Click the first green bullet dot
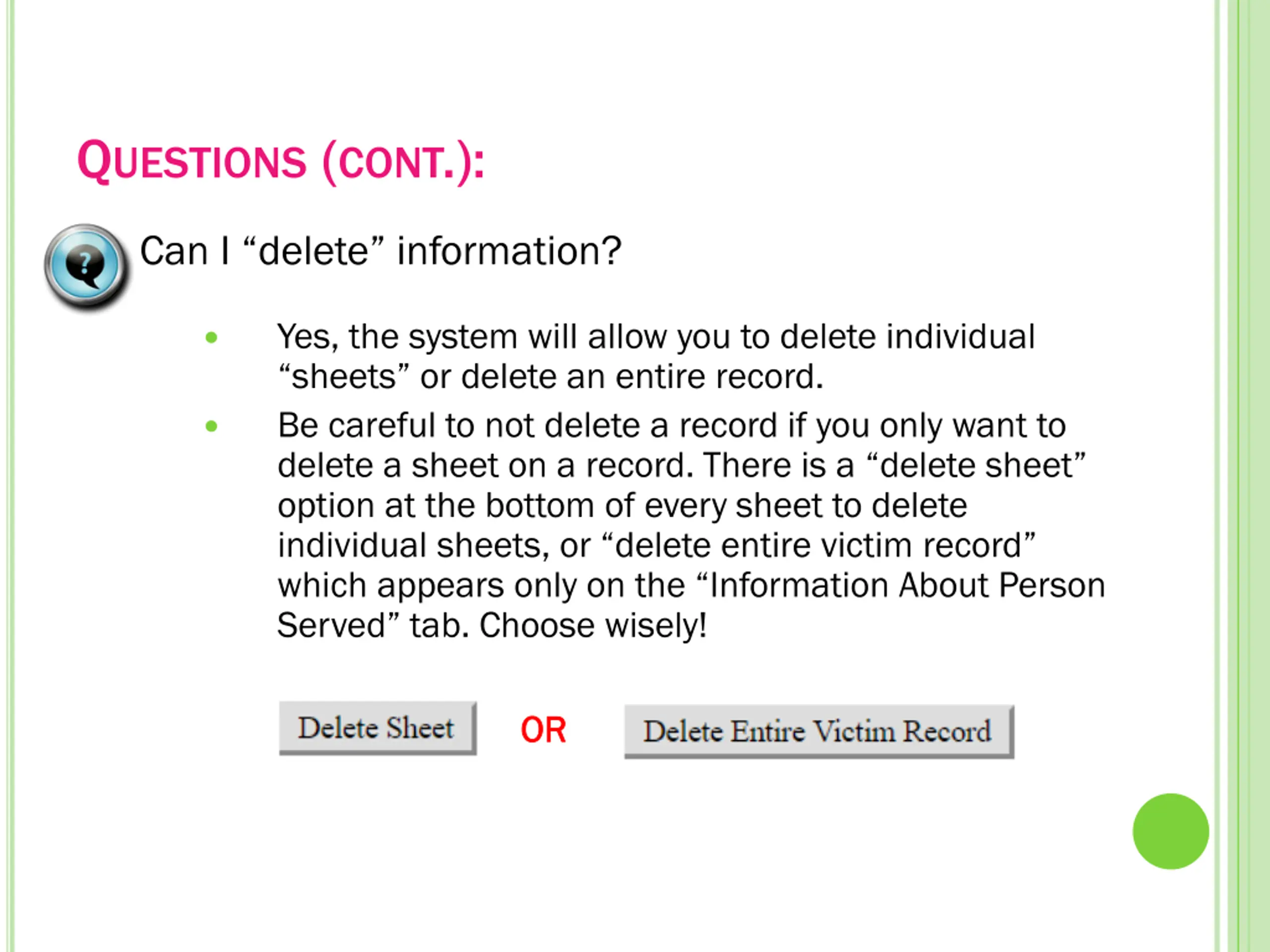 pos(211,338)
